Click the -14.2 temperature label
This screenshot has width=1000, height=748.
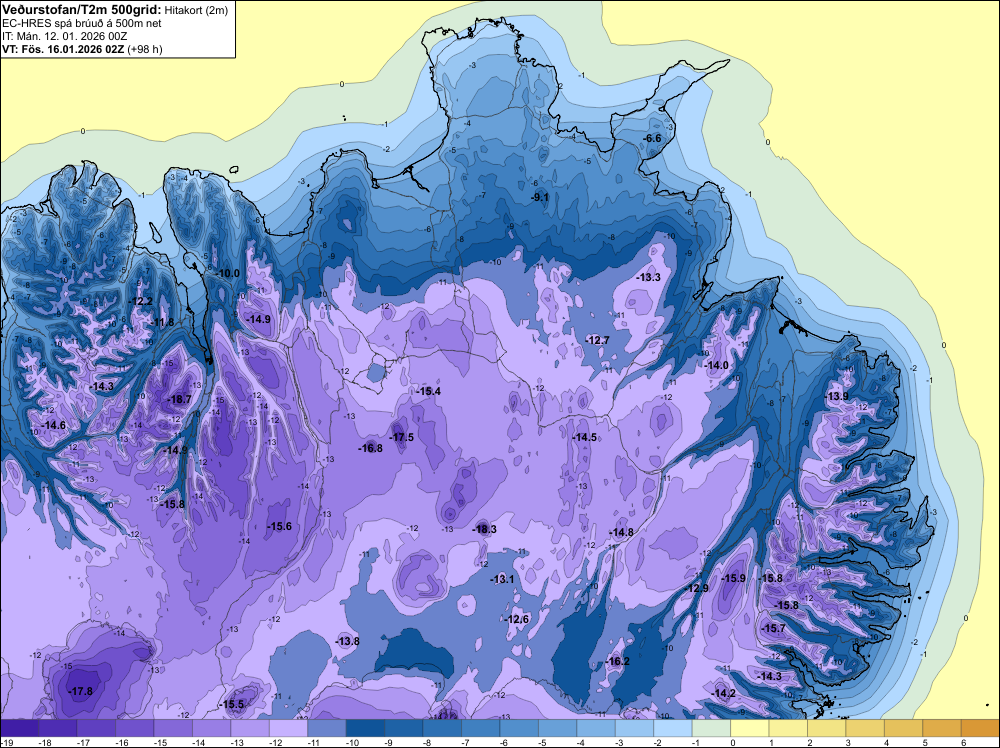point(724,693)
